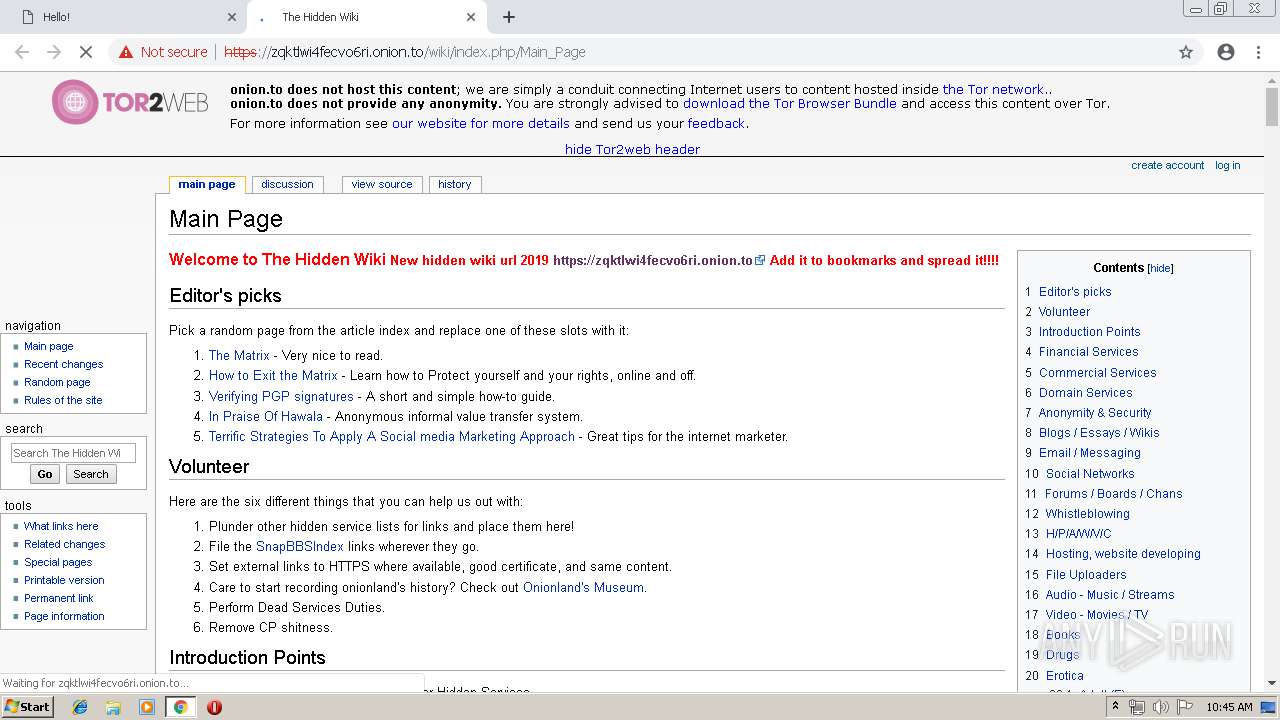Screen dimensions: 1280x720
Task: Click the create account link
Action: click(1167, 165)
